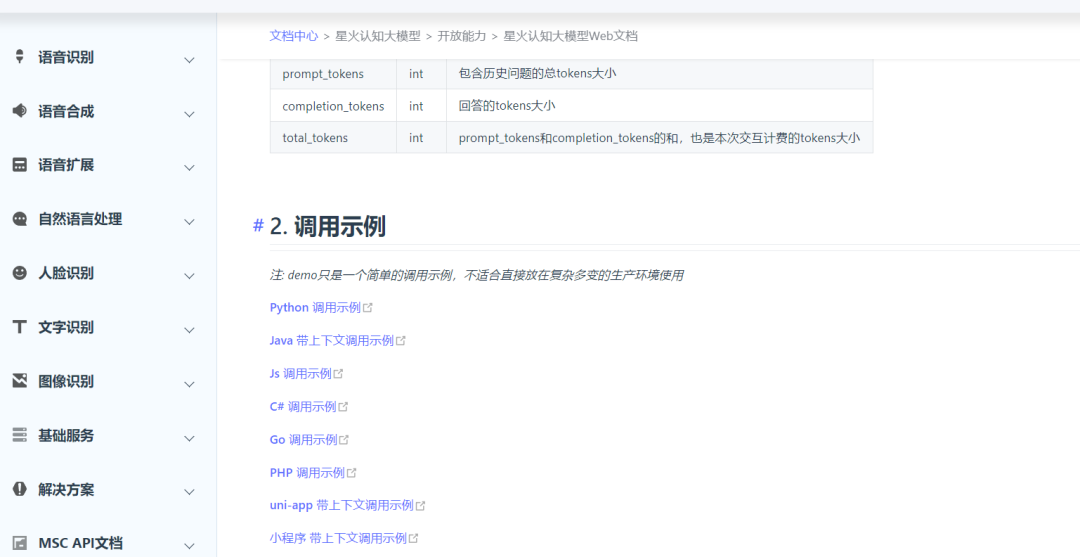Viewport: 1080px width, 557px height.
Task: Click external link icon after C# 调用示例
Action: 343,407
